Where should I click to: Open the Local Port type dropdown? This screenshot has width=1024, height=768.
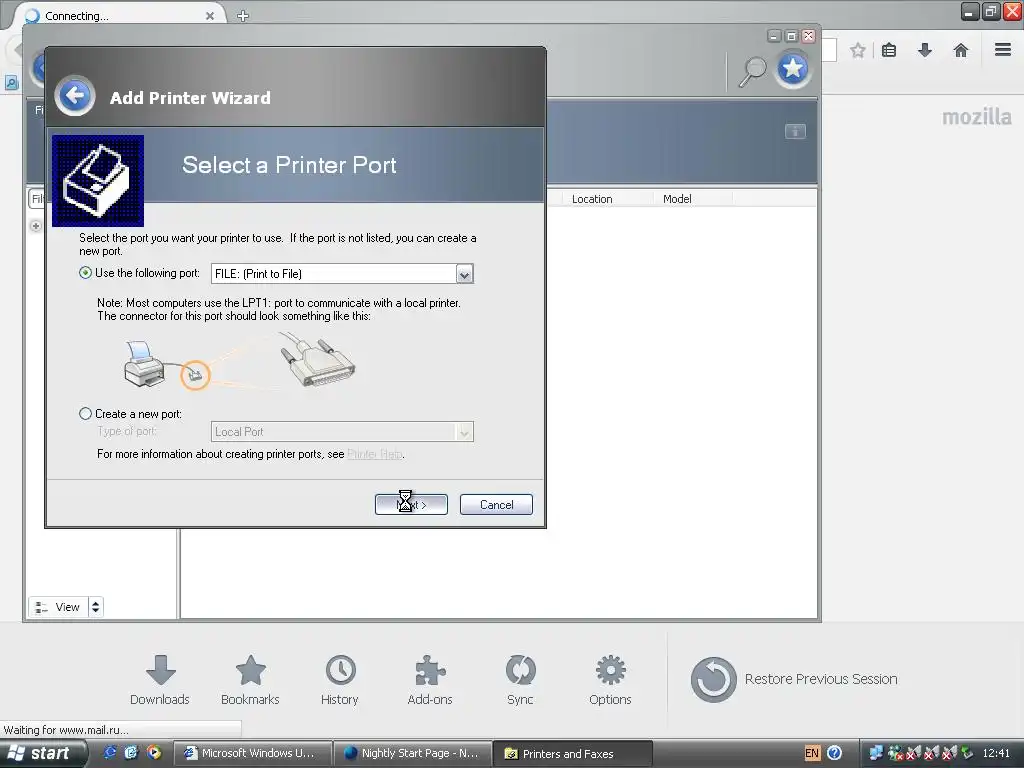tap(464, 432)
